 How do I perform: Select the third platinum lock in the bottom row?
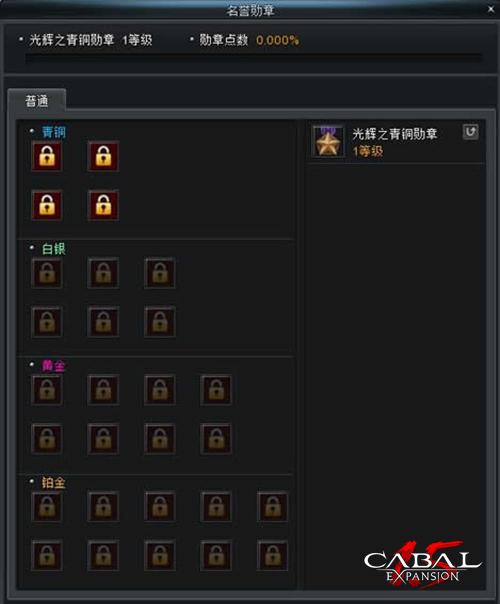(160, 555)
